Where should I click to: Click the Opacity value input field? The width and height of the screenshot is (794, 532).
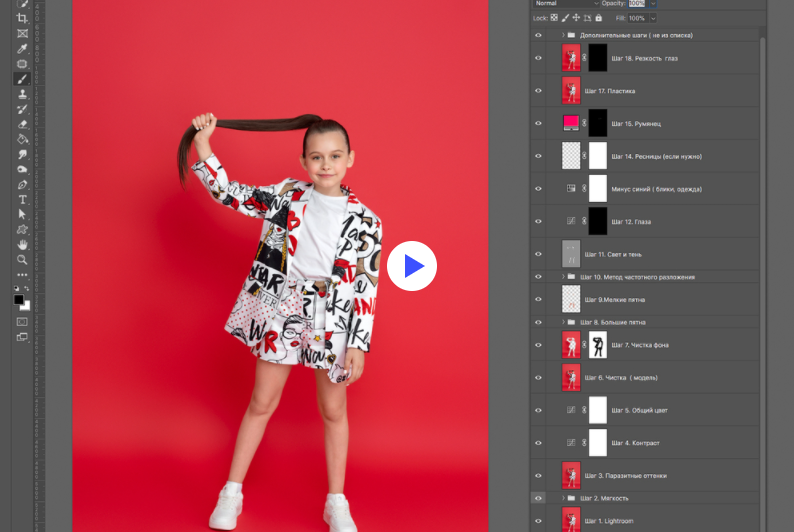pos(636,4)
